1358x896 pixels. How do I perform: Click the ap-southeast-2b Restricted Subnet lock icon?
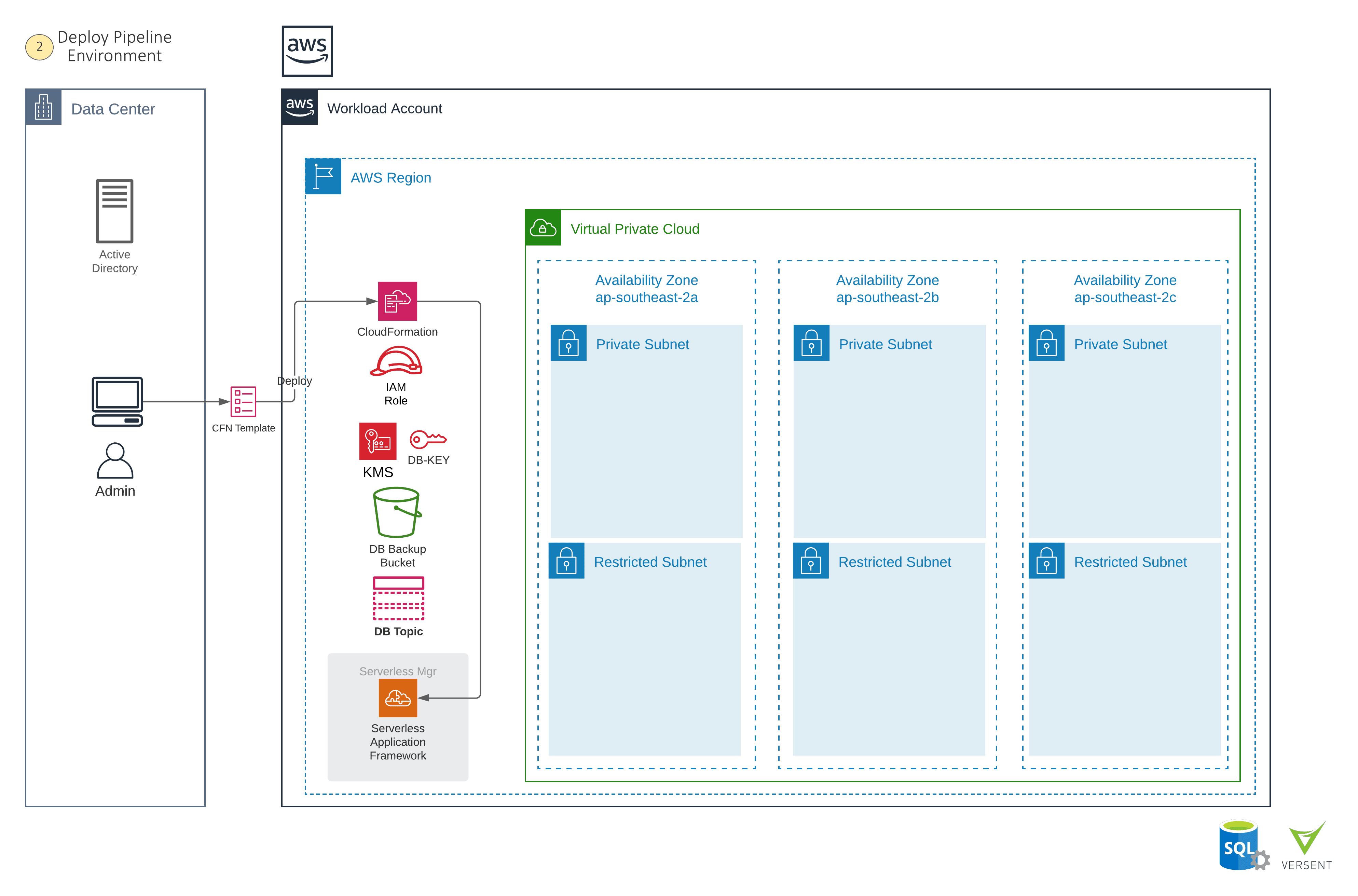[810, 561]
